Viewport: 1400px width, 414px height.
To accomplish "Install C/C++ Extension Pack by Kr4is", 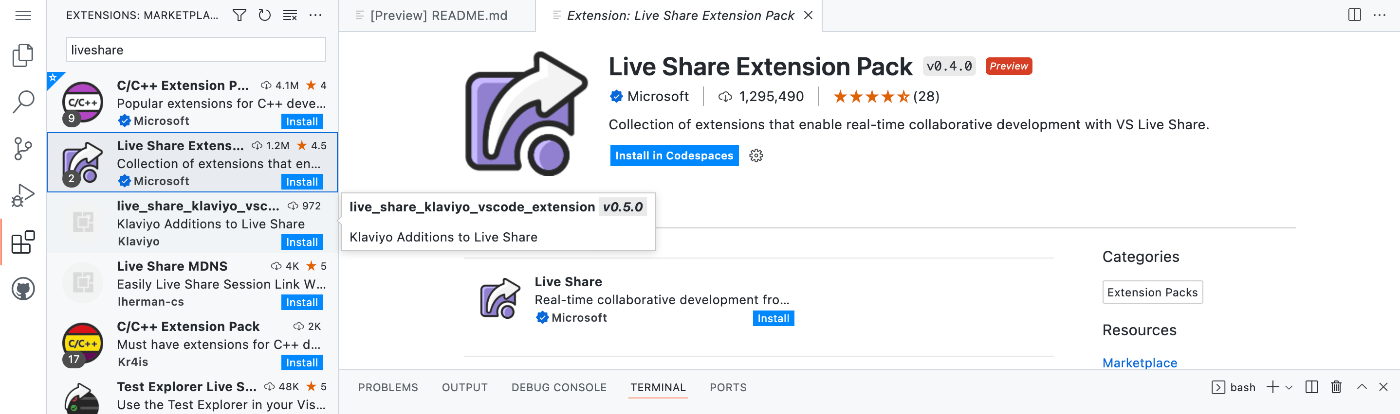I will (x=302, y=362).
